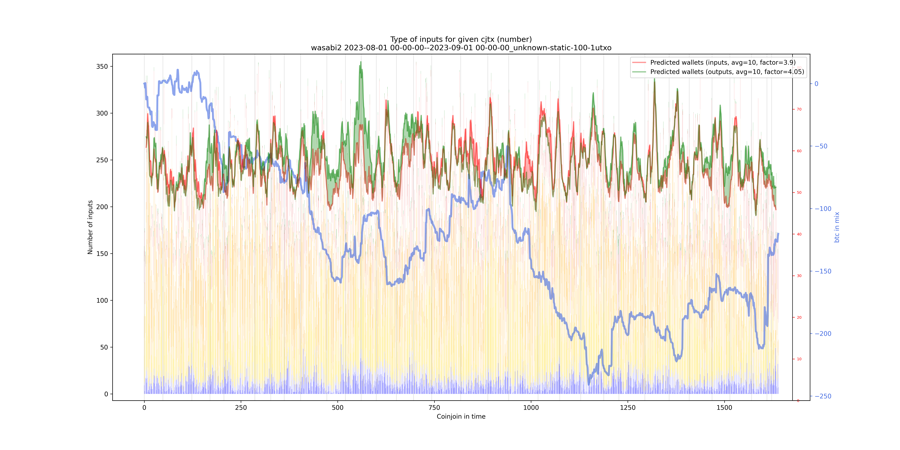Click the 'btc in mix' right axis label
This screenshot has height=450, width=900.
[x=837, y=227]
